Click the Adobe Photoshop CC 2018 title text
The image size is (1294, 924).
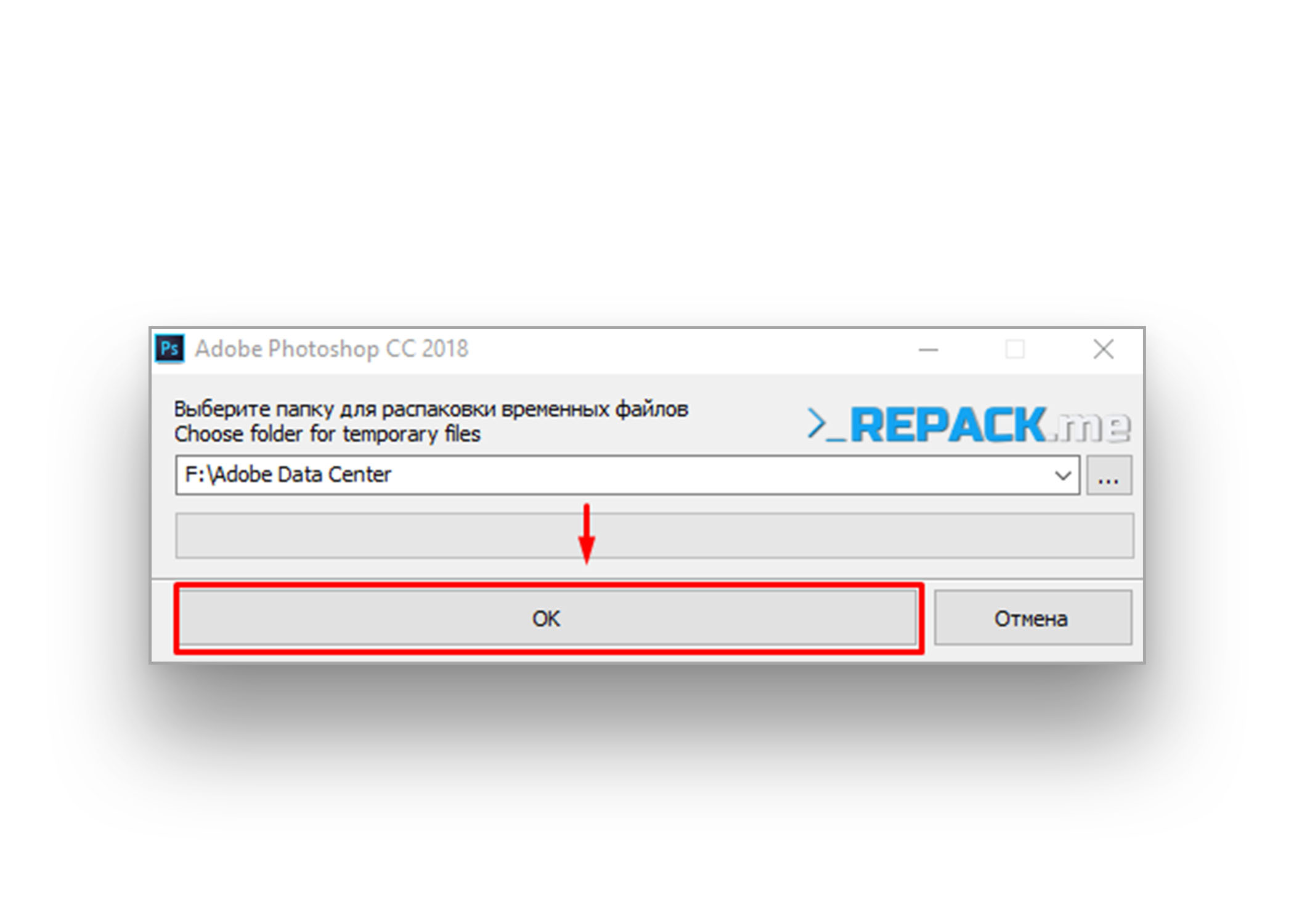tap(332, 349)
